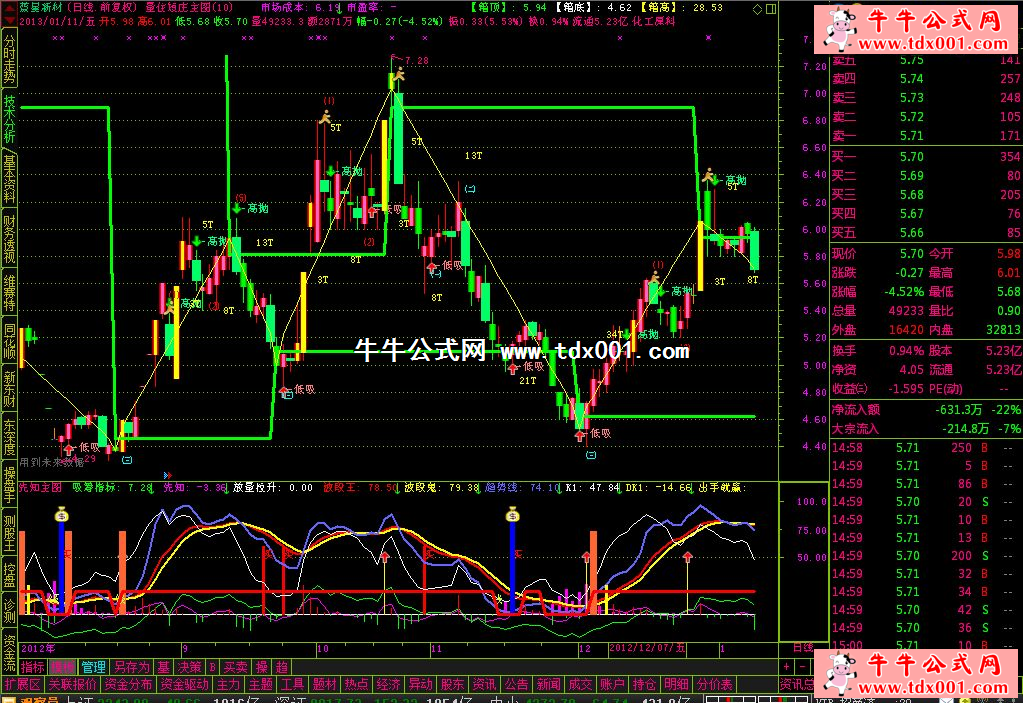Image resolution: width=1023 pixels, height=703 pixels.
Task: Click the runner icon at the 7.28 peak
Action: pyautogui.click(x=398, y=74)
